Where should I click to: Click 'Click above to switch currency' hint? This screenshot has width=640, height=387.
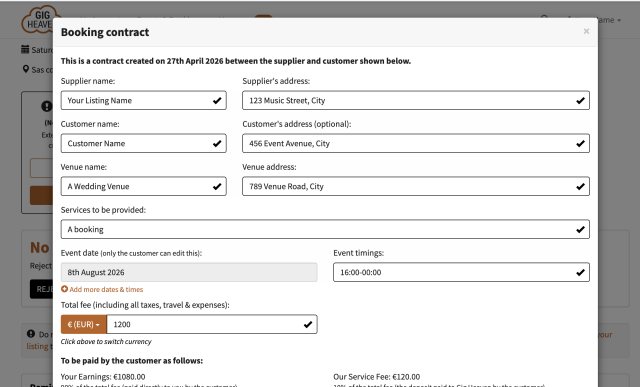(x=106, y=342)
